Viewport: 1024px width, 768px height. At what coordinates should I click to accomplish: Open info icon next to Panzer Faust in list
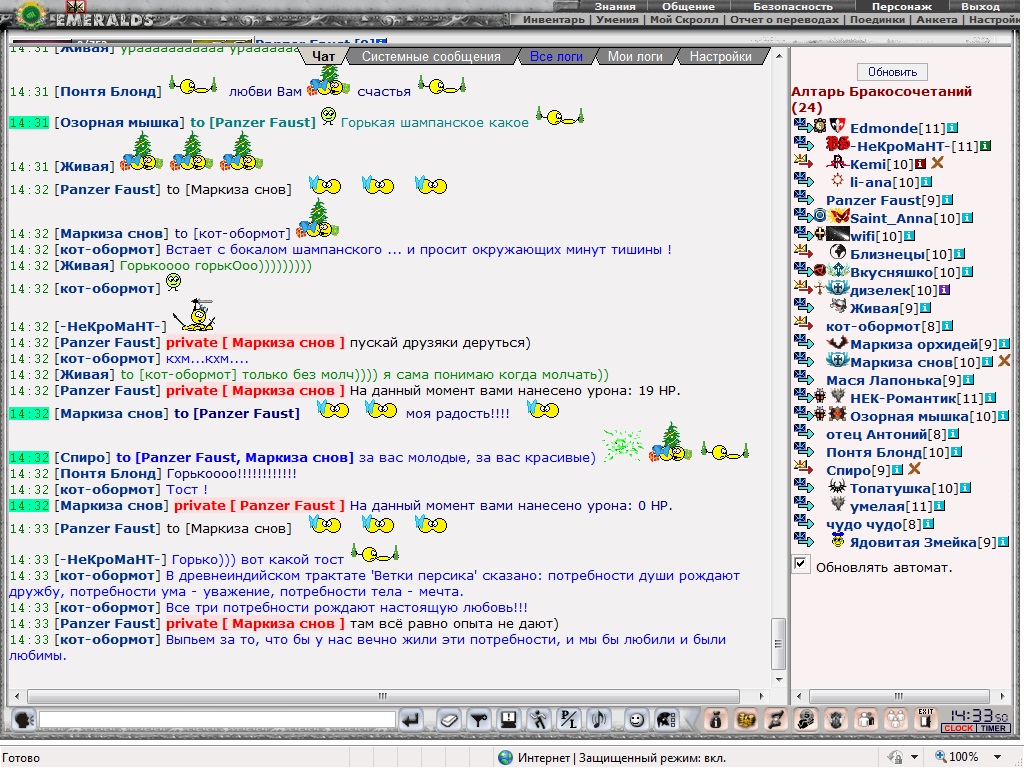tap(948, 200)
